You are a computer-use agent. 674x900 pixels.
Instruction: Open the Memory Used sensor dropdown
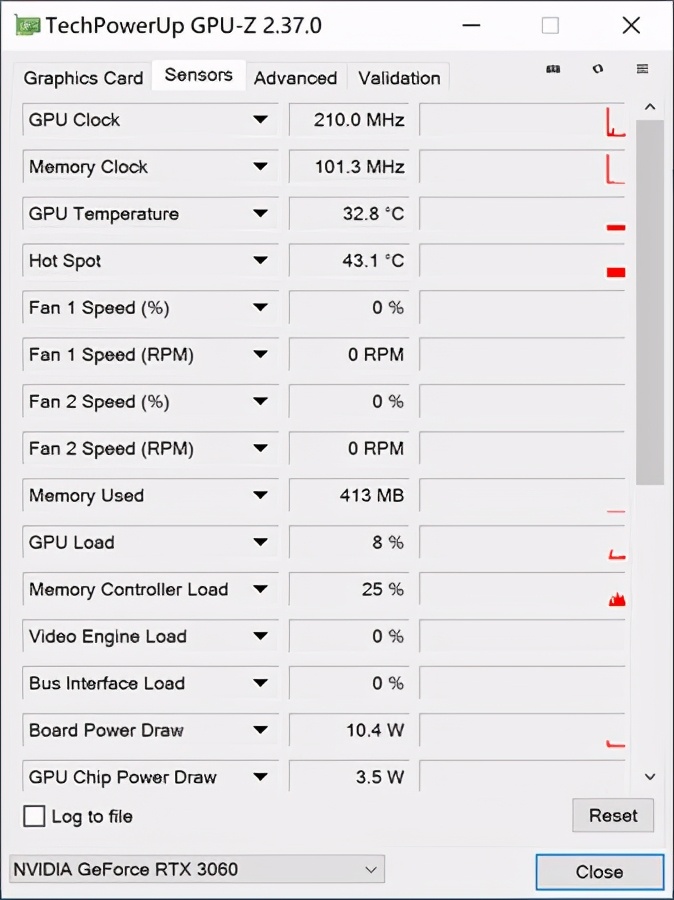point(261,496)
